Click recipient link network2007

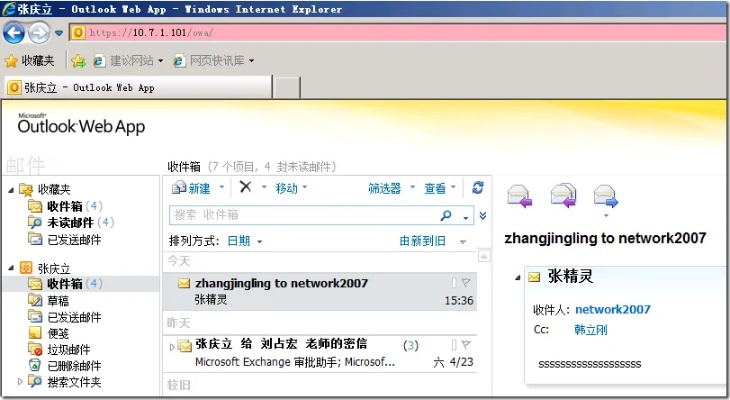click(x=613, y=309)
